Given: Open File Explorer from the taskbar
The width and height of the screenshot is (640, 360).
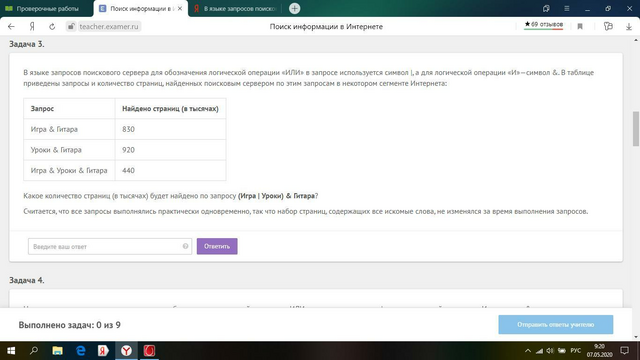Looking at the screenshot, I should 57,351.
